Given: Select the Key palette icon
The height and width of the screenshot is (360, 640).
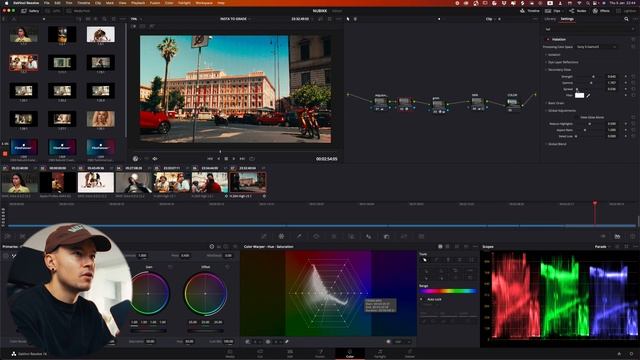Looking at the screenshot, I should point(387,236).
